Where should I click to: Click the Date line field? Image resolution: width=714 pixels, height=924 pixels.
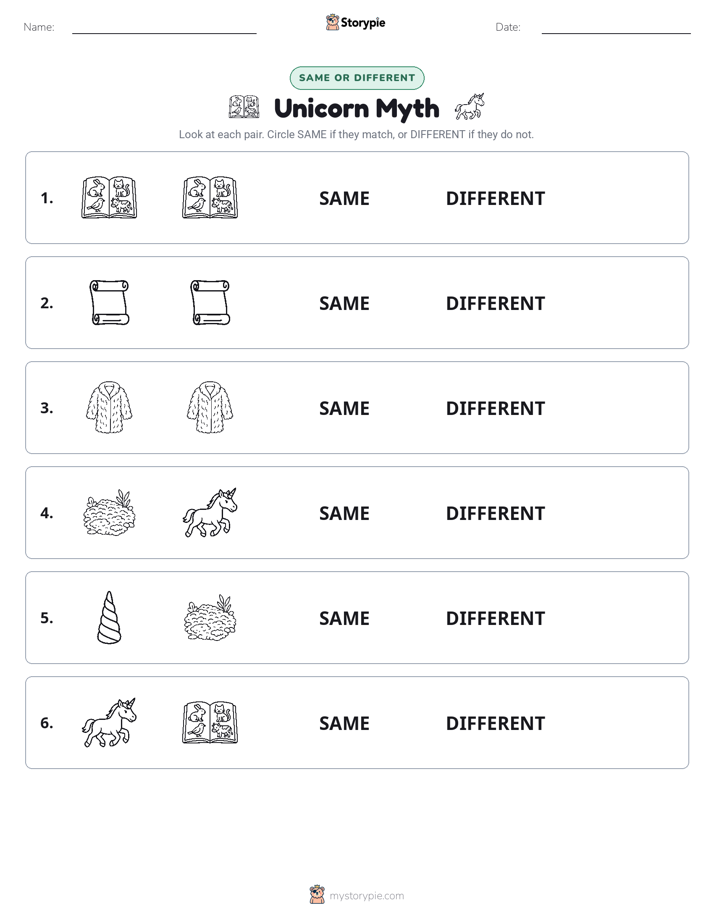pyautogui.click(x=616, y=27)
